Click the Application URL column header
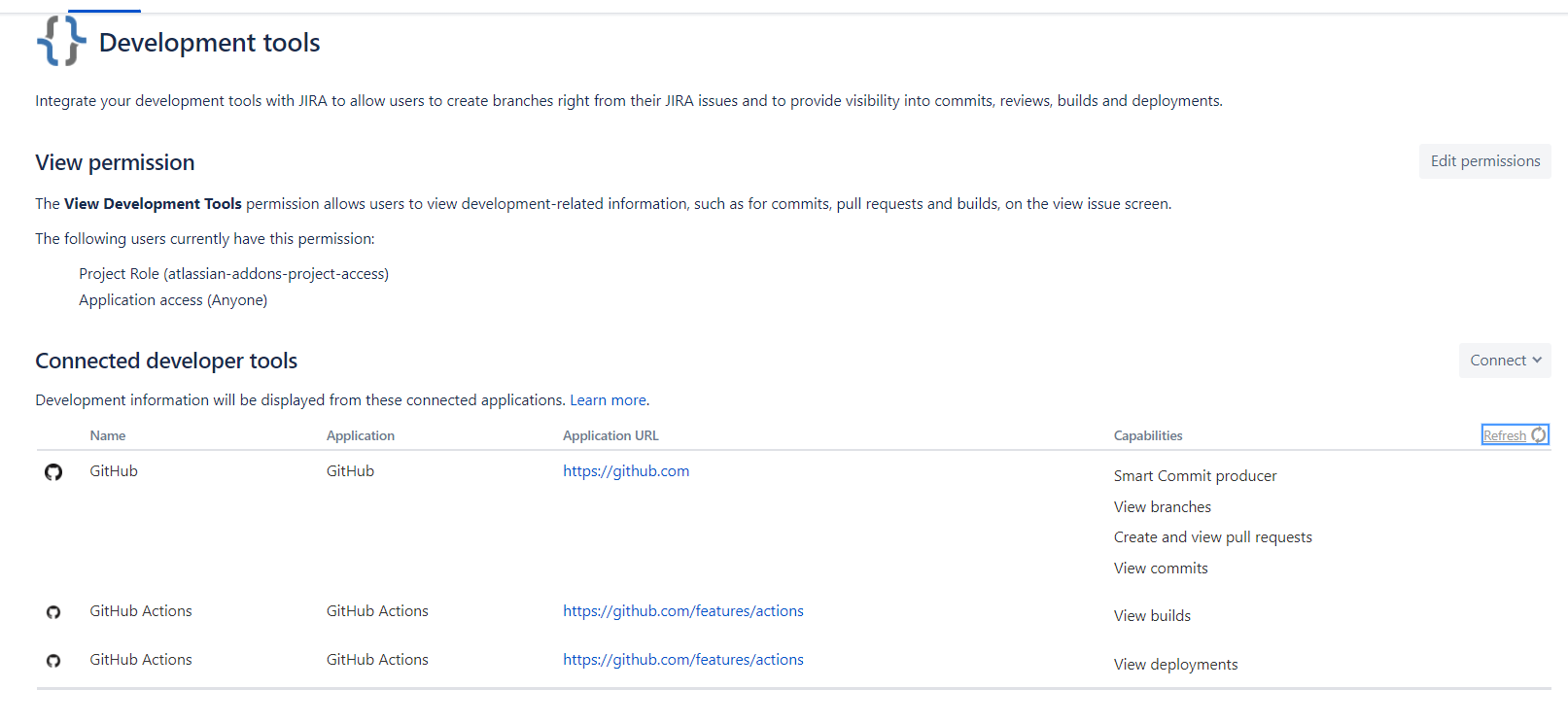The width and height of the screenshot is (1568, 724). [x=610, y=435]
